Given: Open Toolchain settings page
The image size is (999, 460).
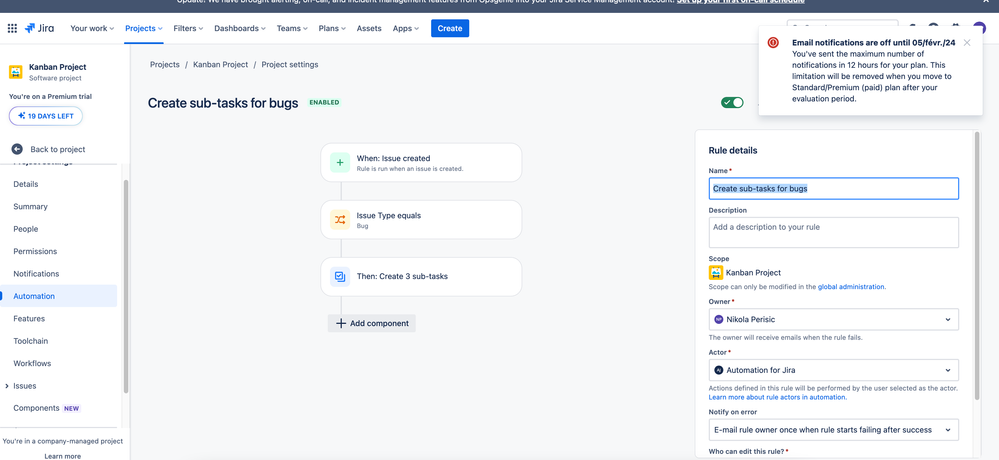Looking at the screenshot, I should (x=31, y=341).
